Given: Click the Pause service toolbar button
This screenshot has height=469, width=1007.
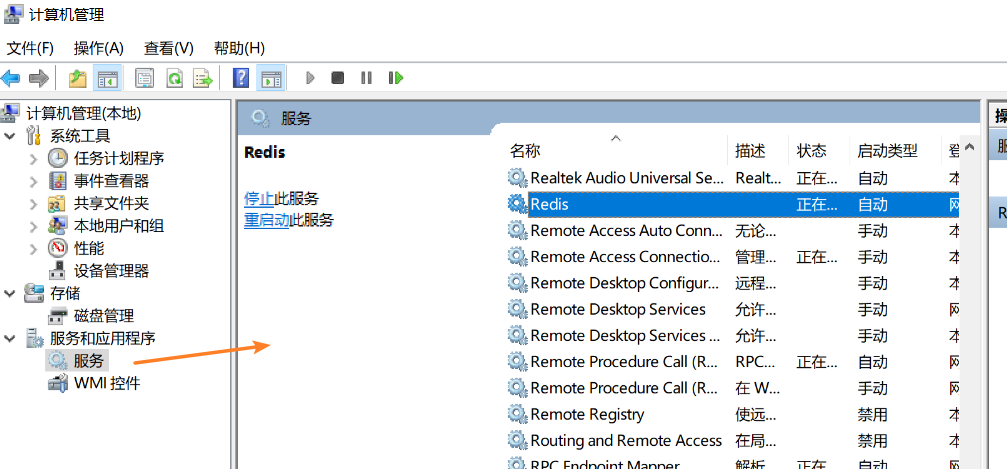Looking at the screenshot, I should 366,78.
